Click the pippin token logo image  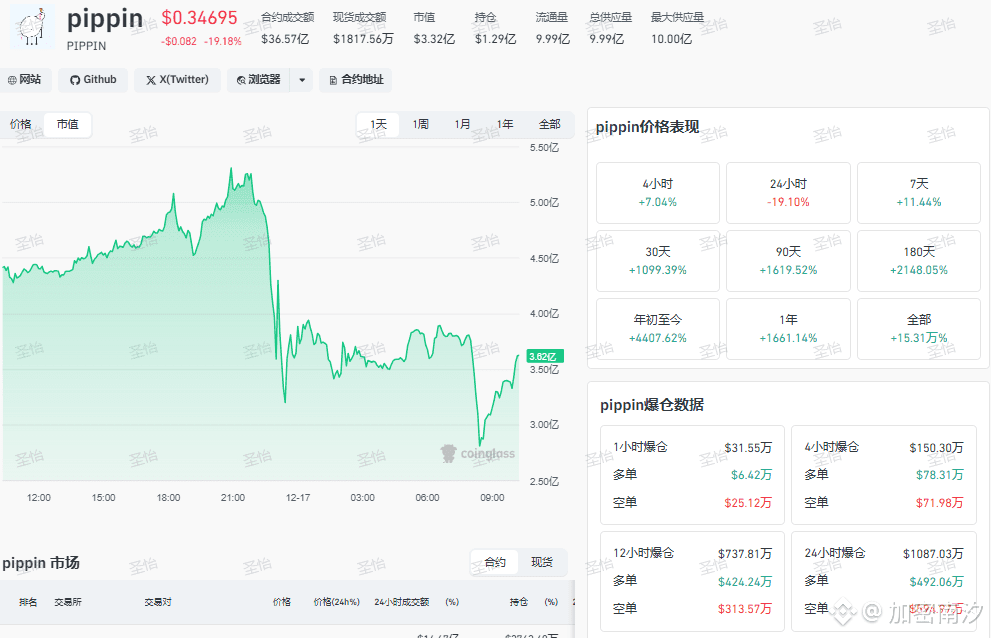pyautogui.click(x=32, y=27)
